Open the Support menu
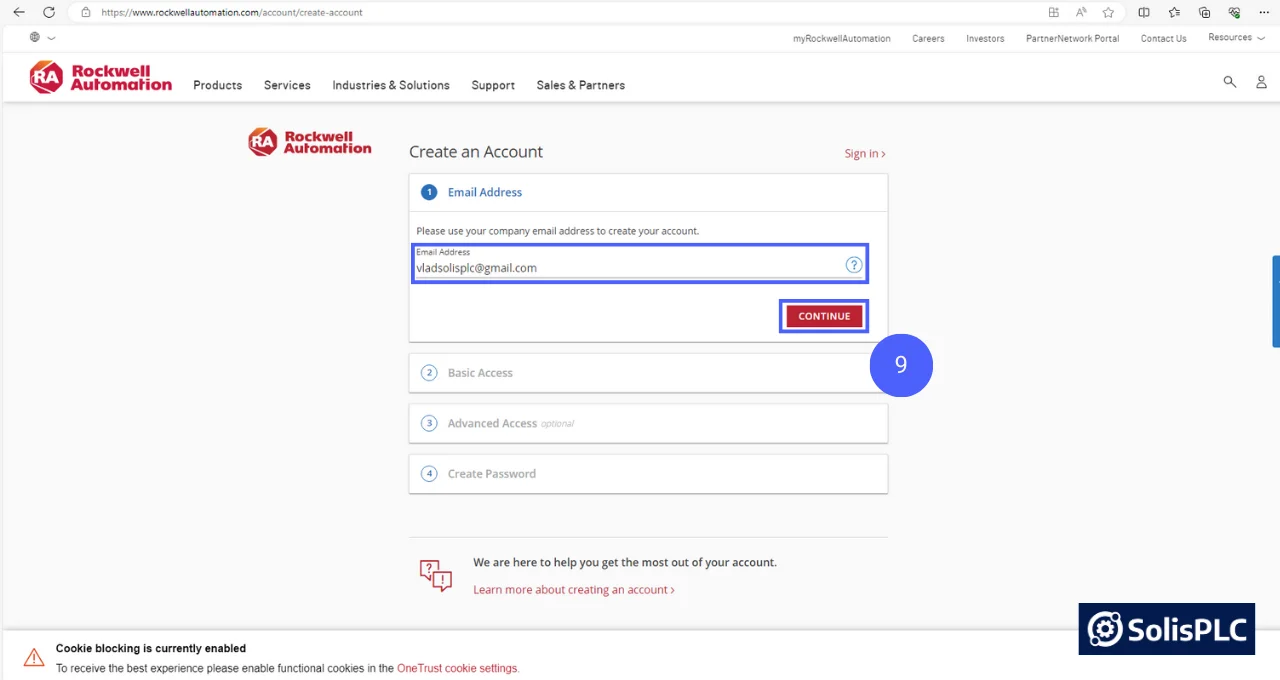The image size is (1280, 680). (493, 85)
